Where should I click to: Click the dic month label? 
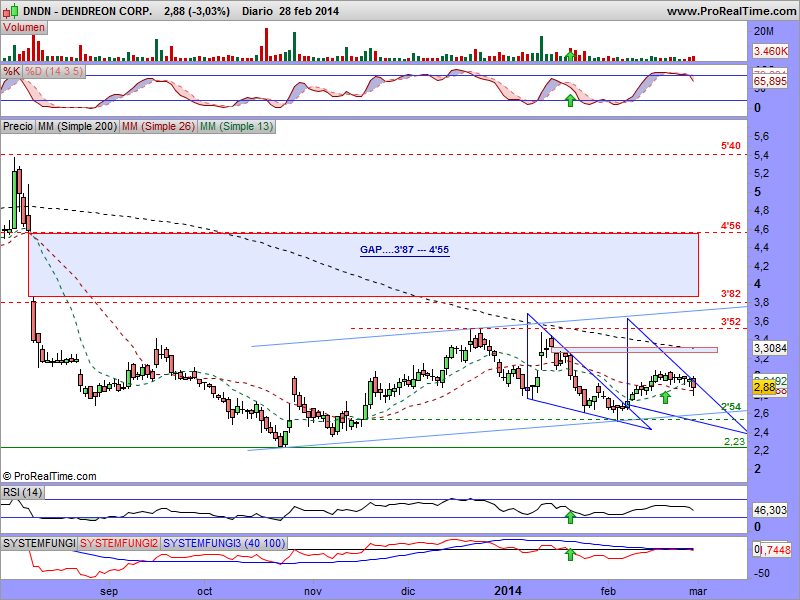(408, 591)
